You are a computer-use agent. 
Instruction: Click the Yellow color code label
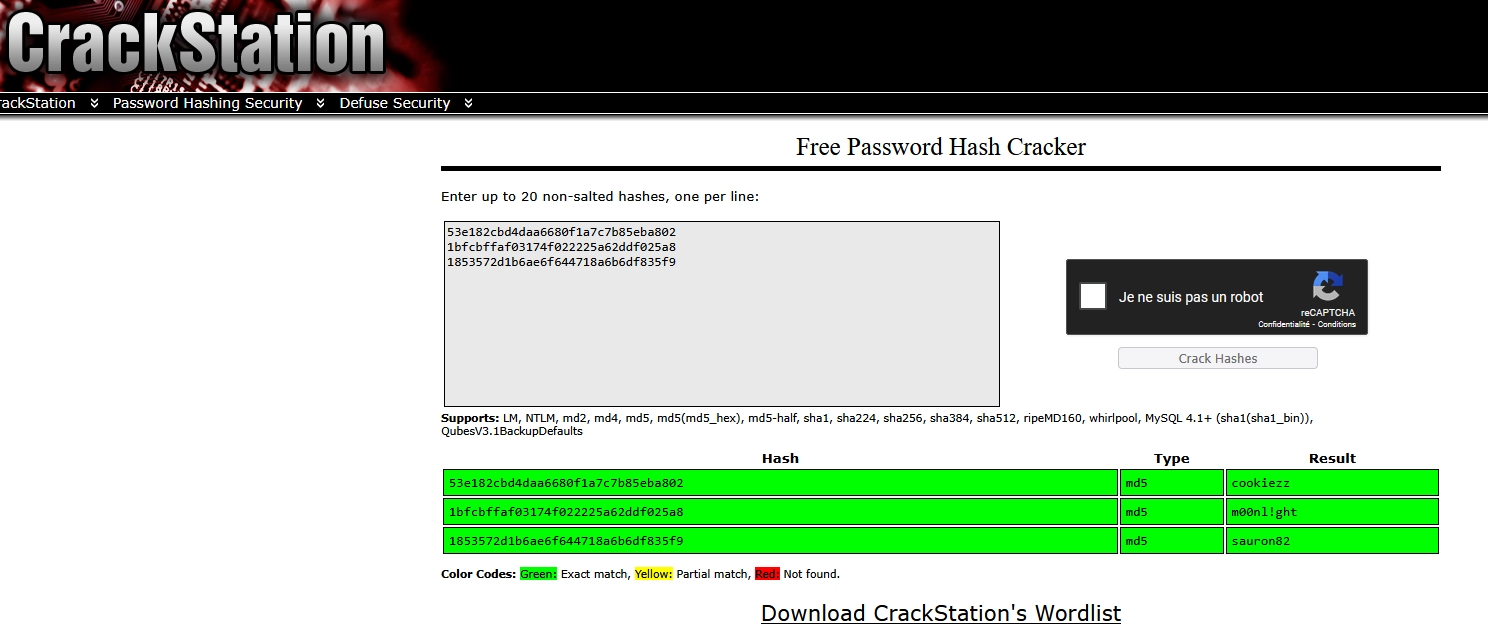click(x=653, y=574)
